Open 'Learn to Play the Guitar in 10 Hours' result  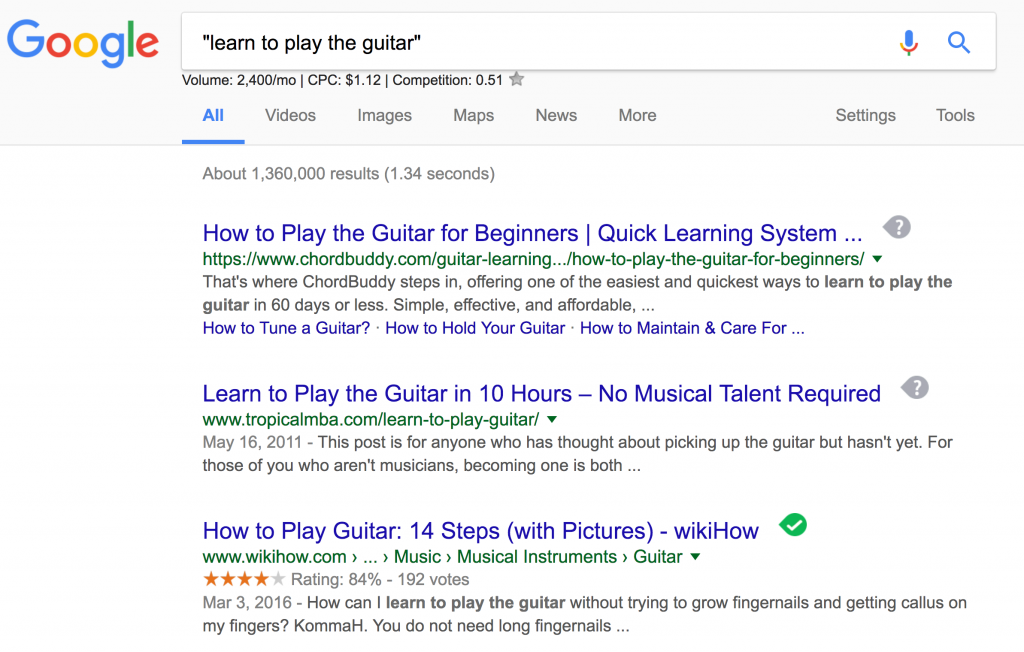pos(541,393)
